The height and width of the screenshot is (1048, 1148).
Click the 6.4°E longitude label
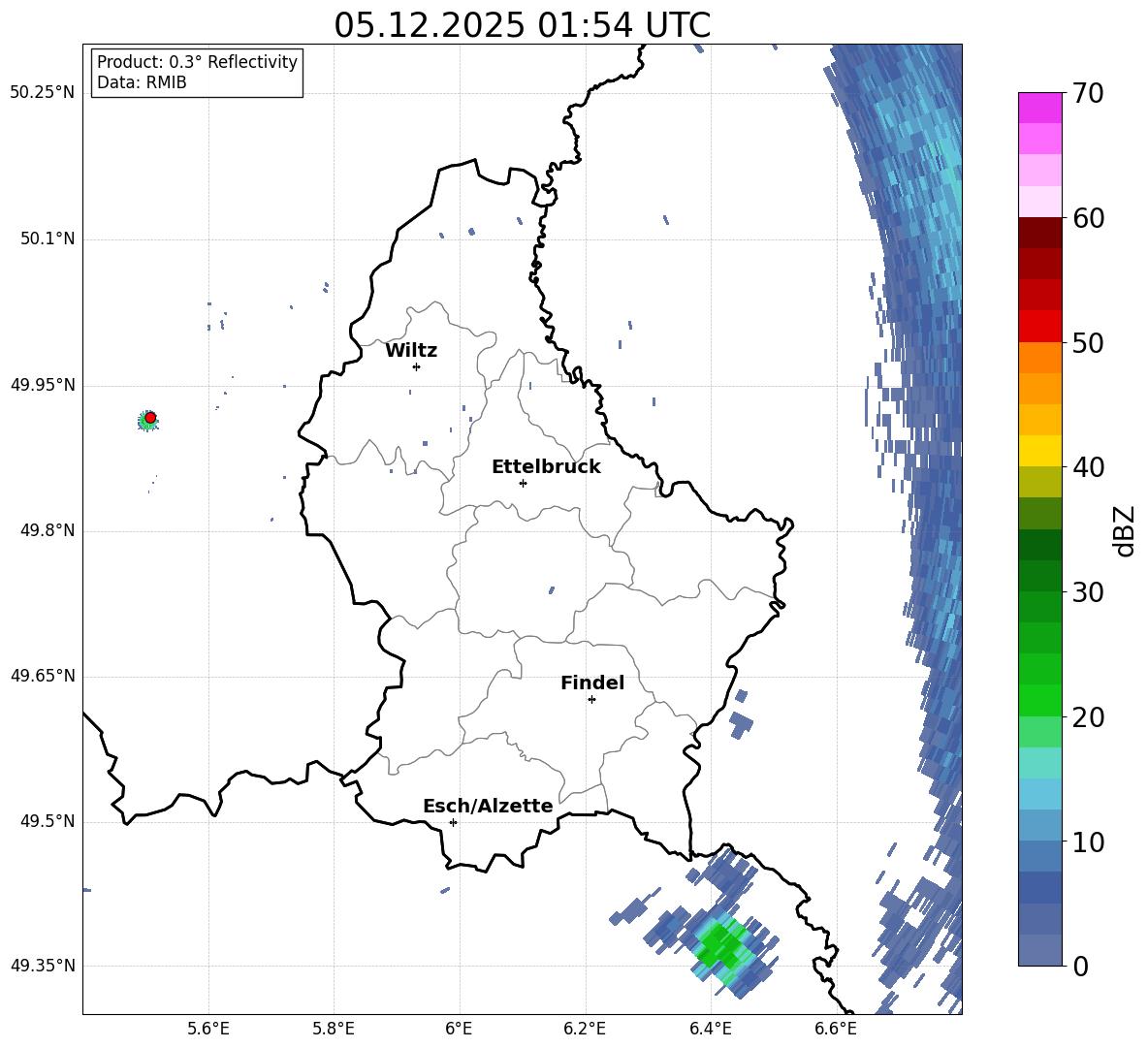pos(710,1029)
